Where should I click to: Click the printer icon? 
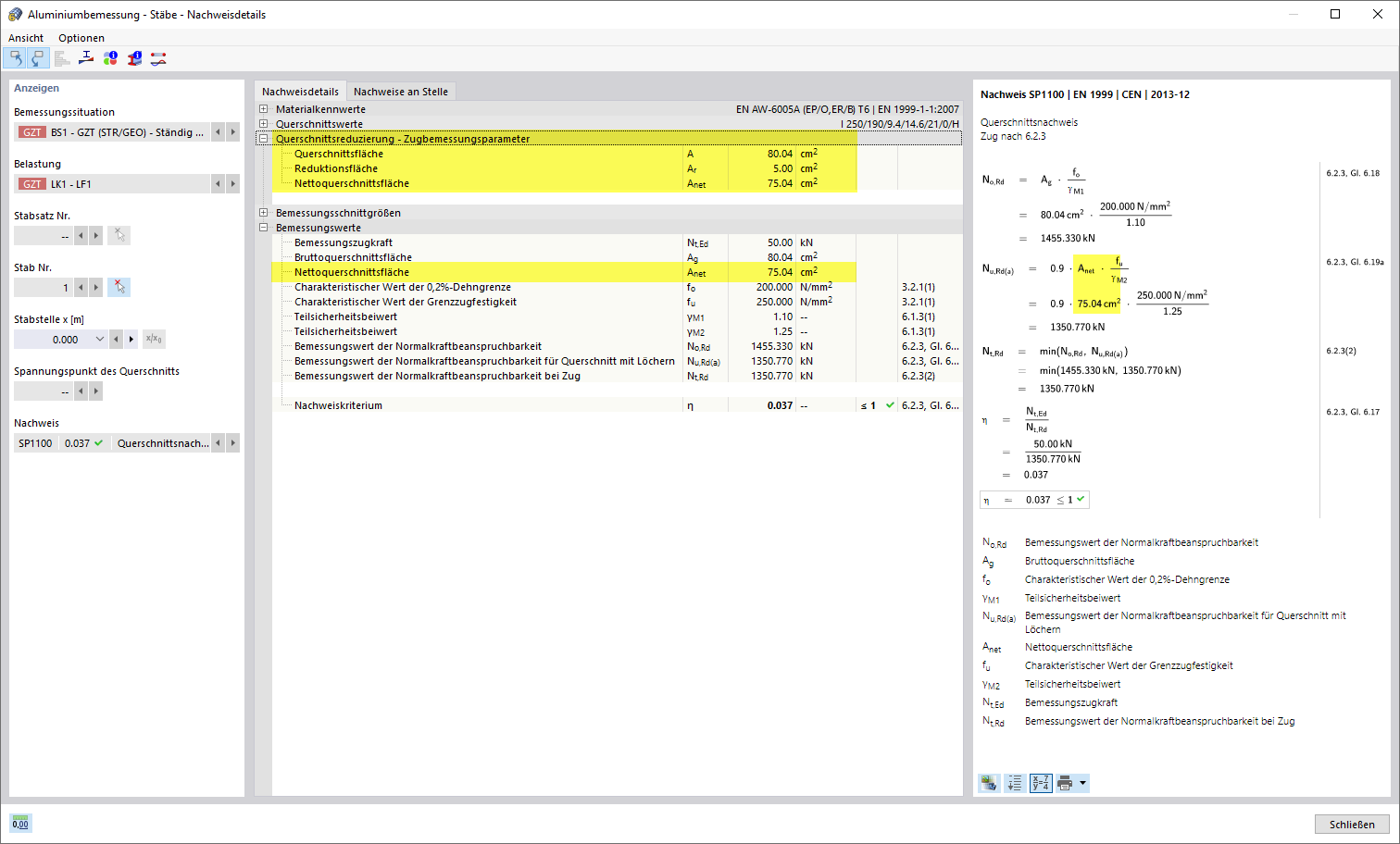[x=1065, y=784]
